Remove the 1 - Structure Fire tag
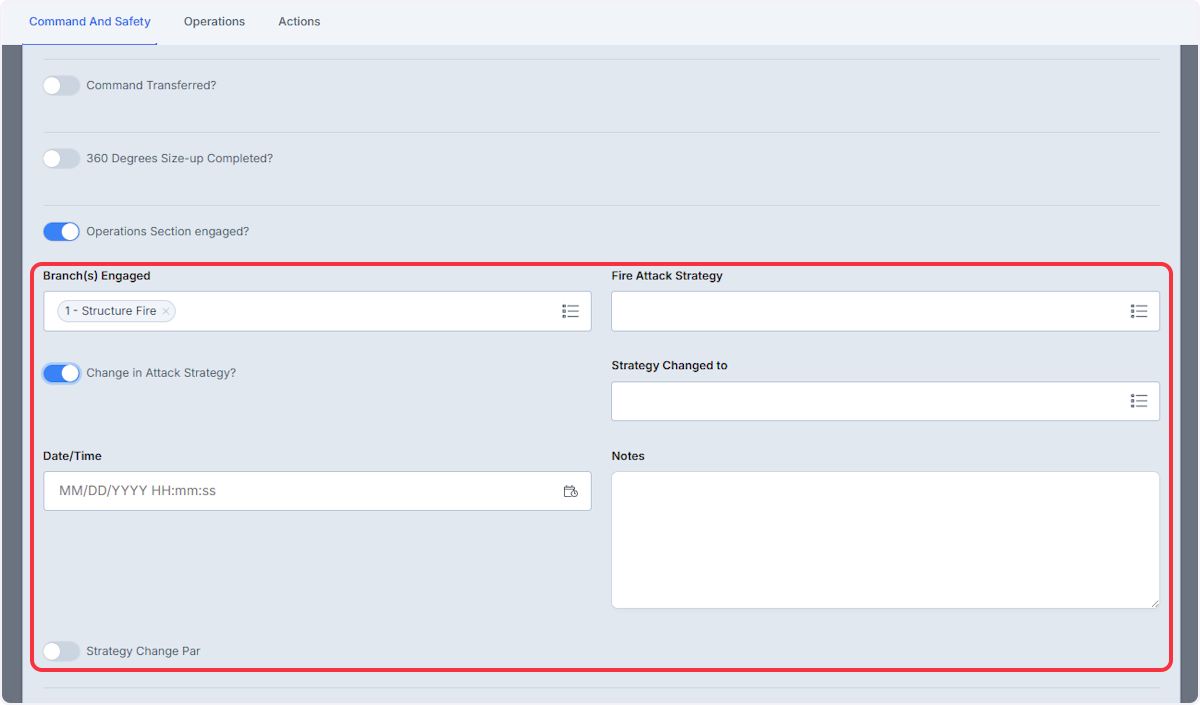Image resolution: width=1200 pixels, height=705 pixels. (x=166, y=311)
